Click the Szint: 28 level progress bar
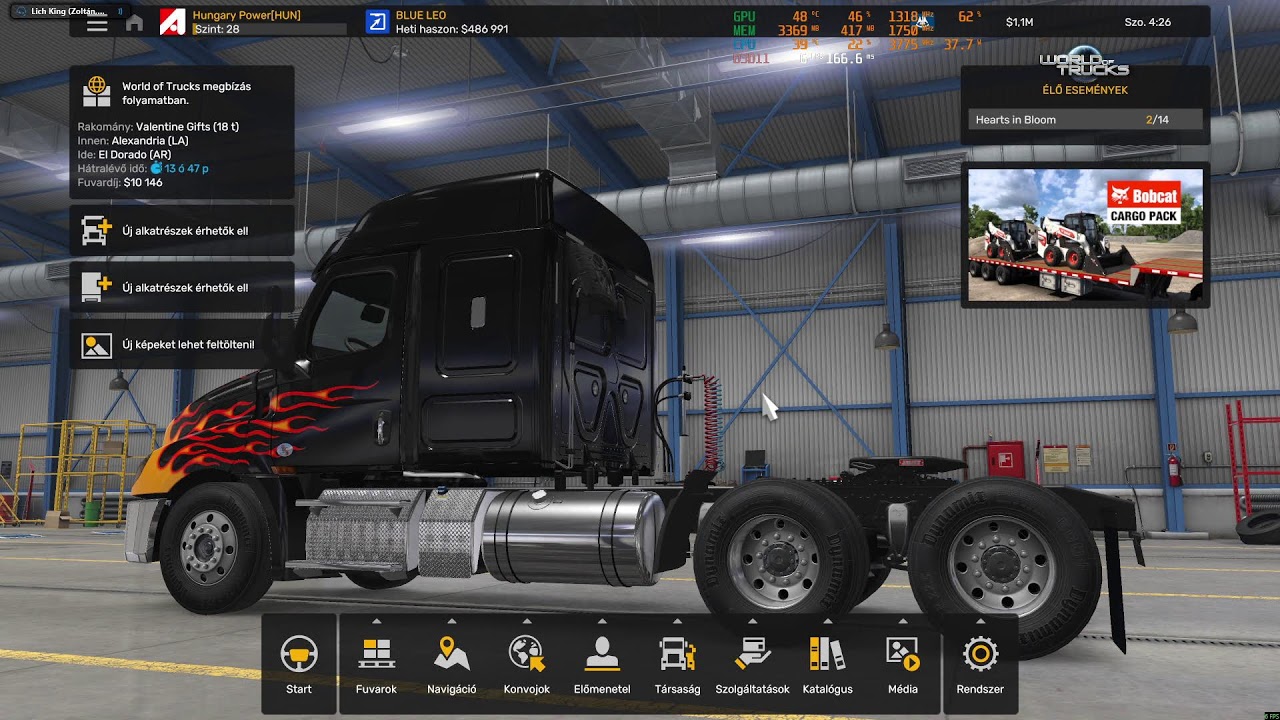The height and width of the screenshot is (720, 1280). [x=269, y=30]
